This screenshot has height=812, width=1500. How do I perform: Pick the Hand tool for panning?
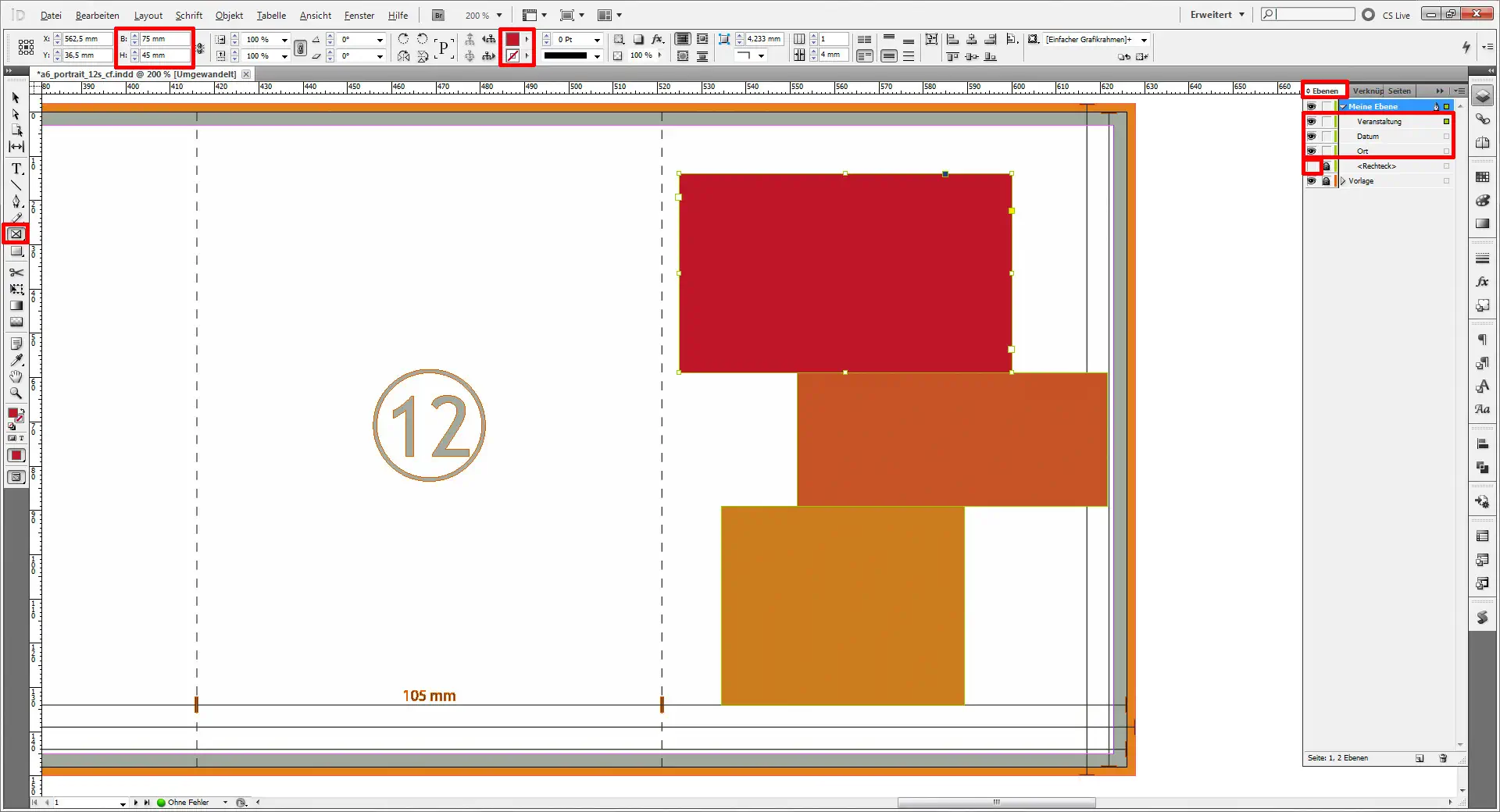[16, 377]
